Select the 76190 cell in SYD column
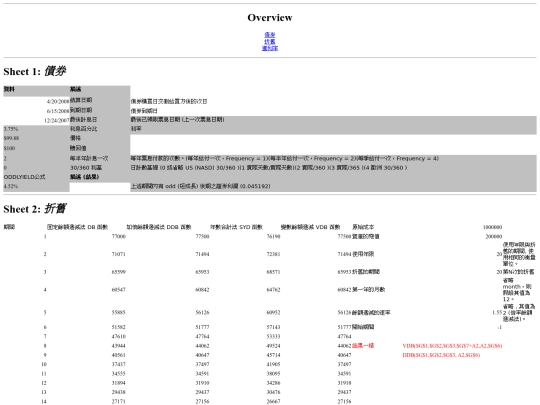 coord(273,236)
